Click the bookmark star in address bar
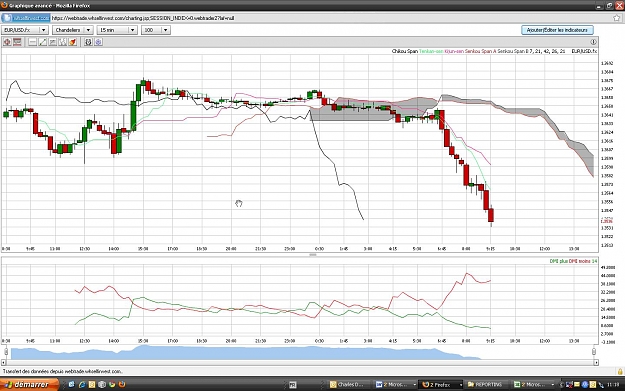625x391 pixels. (617, 18)
